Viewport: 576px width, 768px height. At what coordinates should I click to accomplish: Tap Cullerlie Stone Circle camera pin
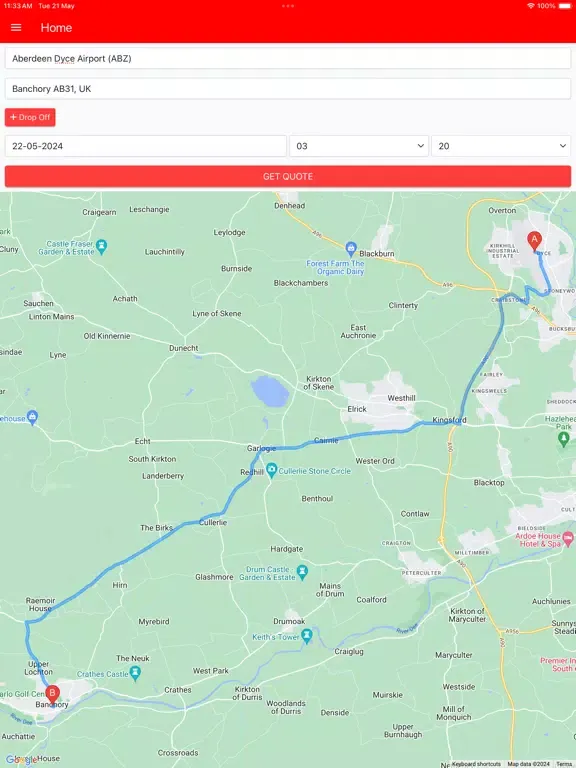click(x=271, y=470)
